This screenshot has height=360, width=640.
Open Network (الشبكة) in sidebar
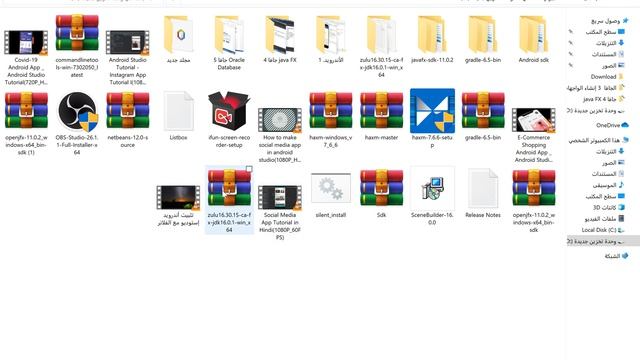pos(616,256)
